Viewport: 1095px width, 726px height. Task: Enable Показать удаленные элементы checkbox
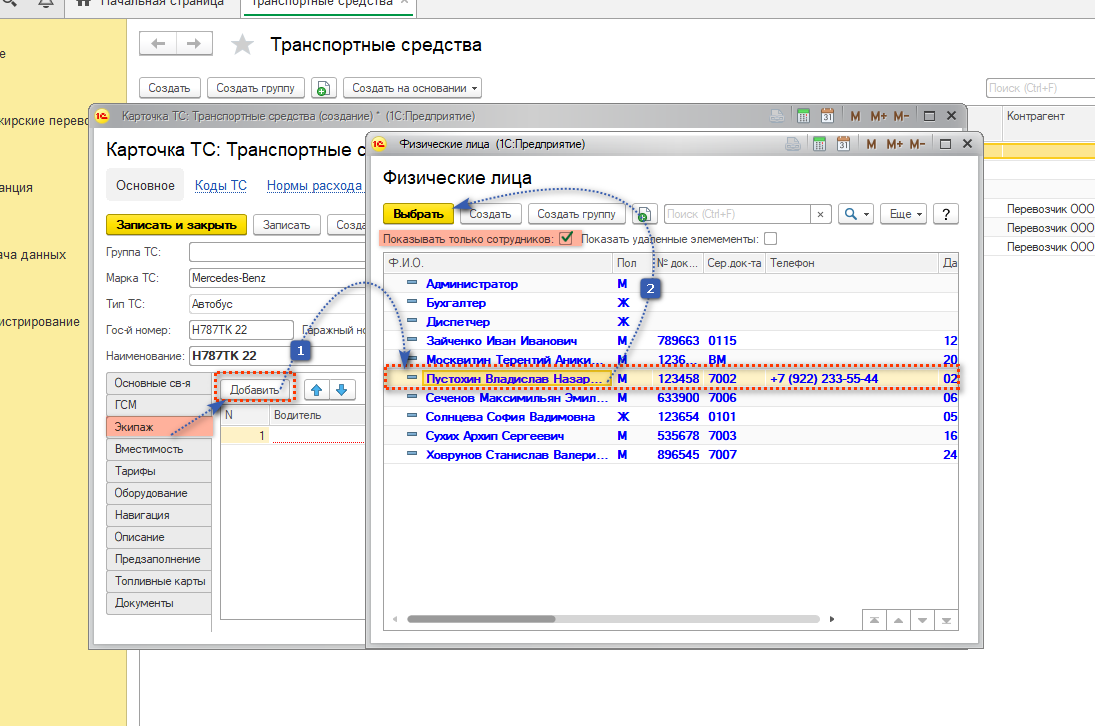[x=770, y=239]
